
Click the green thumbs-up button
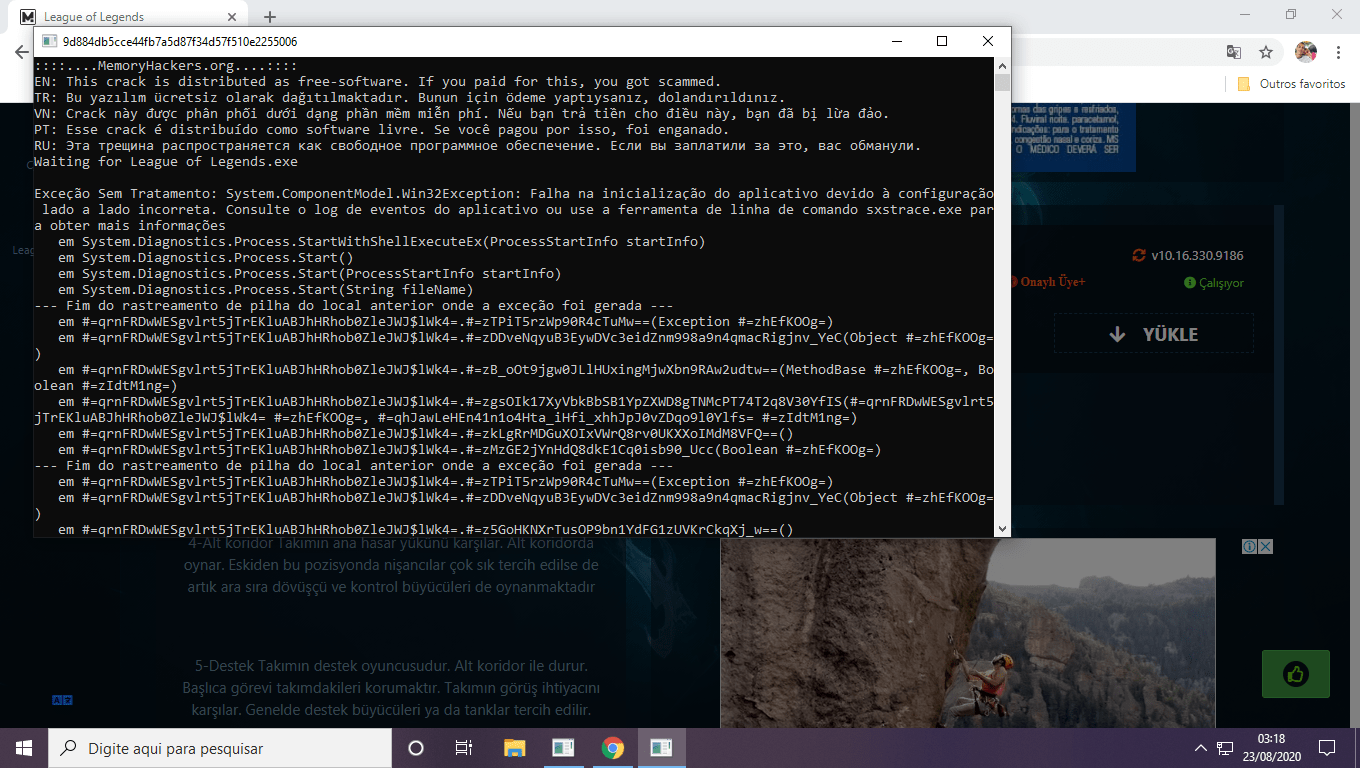1296,674
